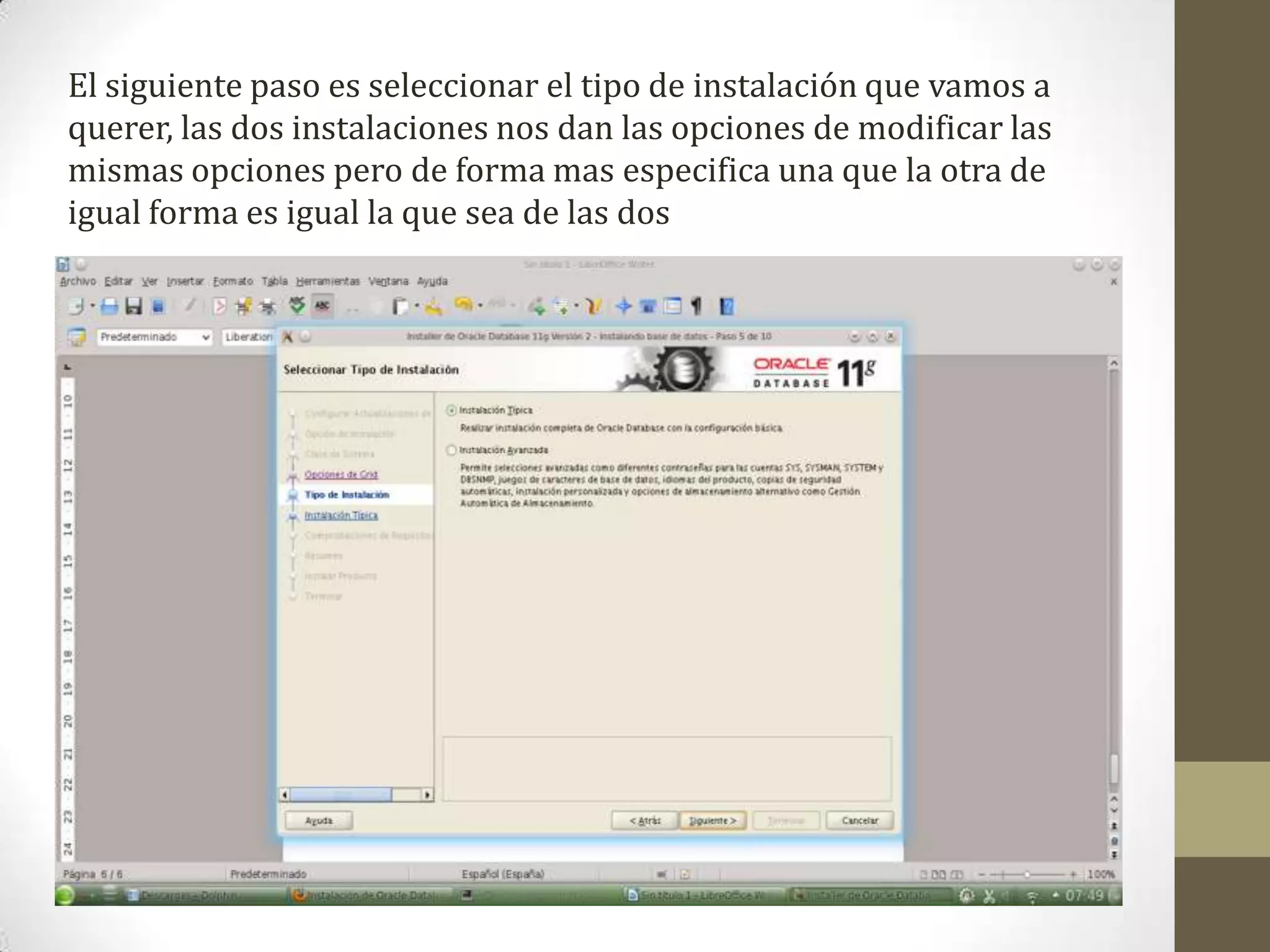Open the Ayuda menu in LibreOffice
This screenshot has width=1270, height=952.
[432, 281]
